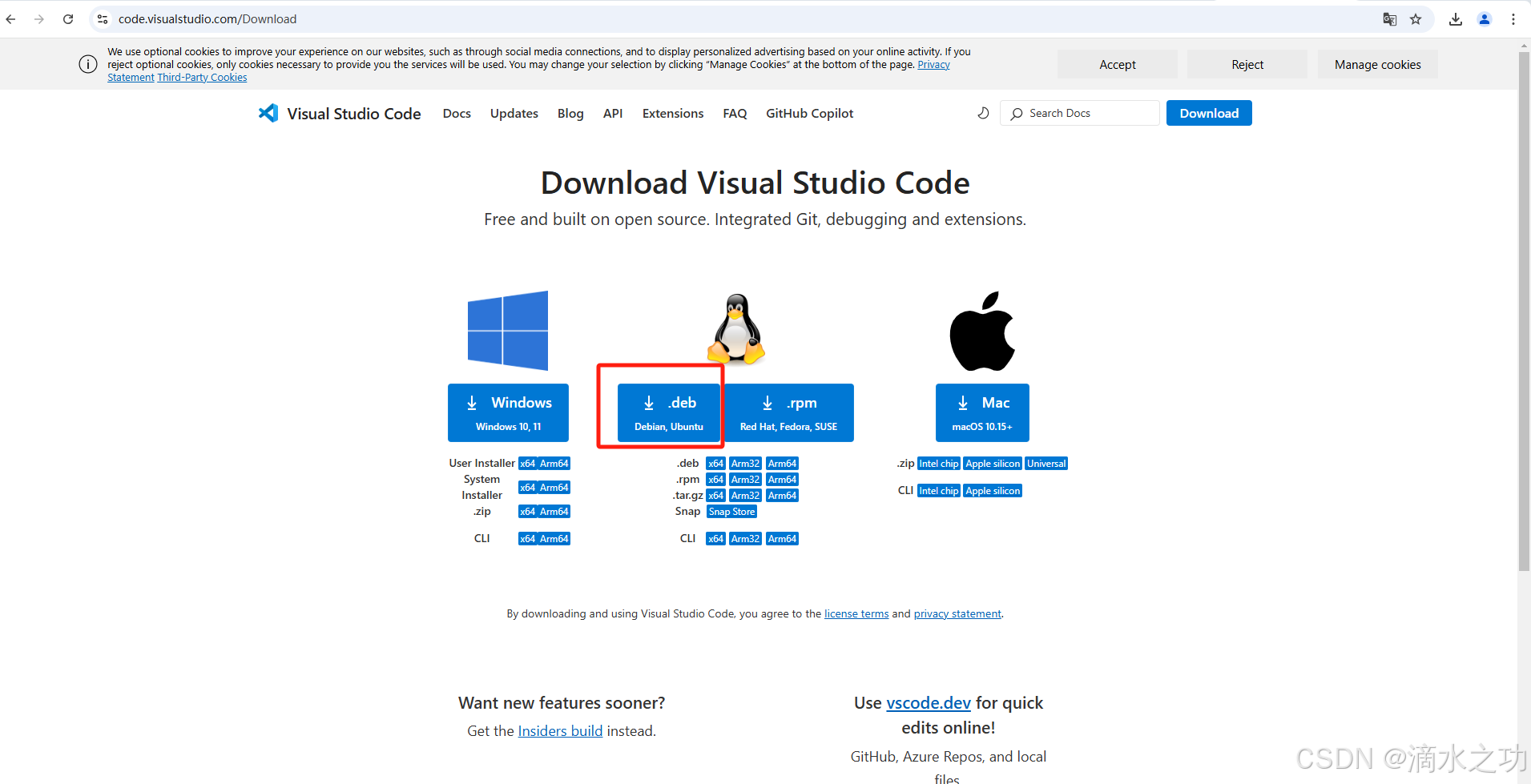Image resolution: width=1531 pixels, height=784 pixels.
Task: Click the browser forward arrow
Action: click(x=39, y=19)
